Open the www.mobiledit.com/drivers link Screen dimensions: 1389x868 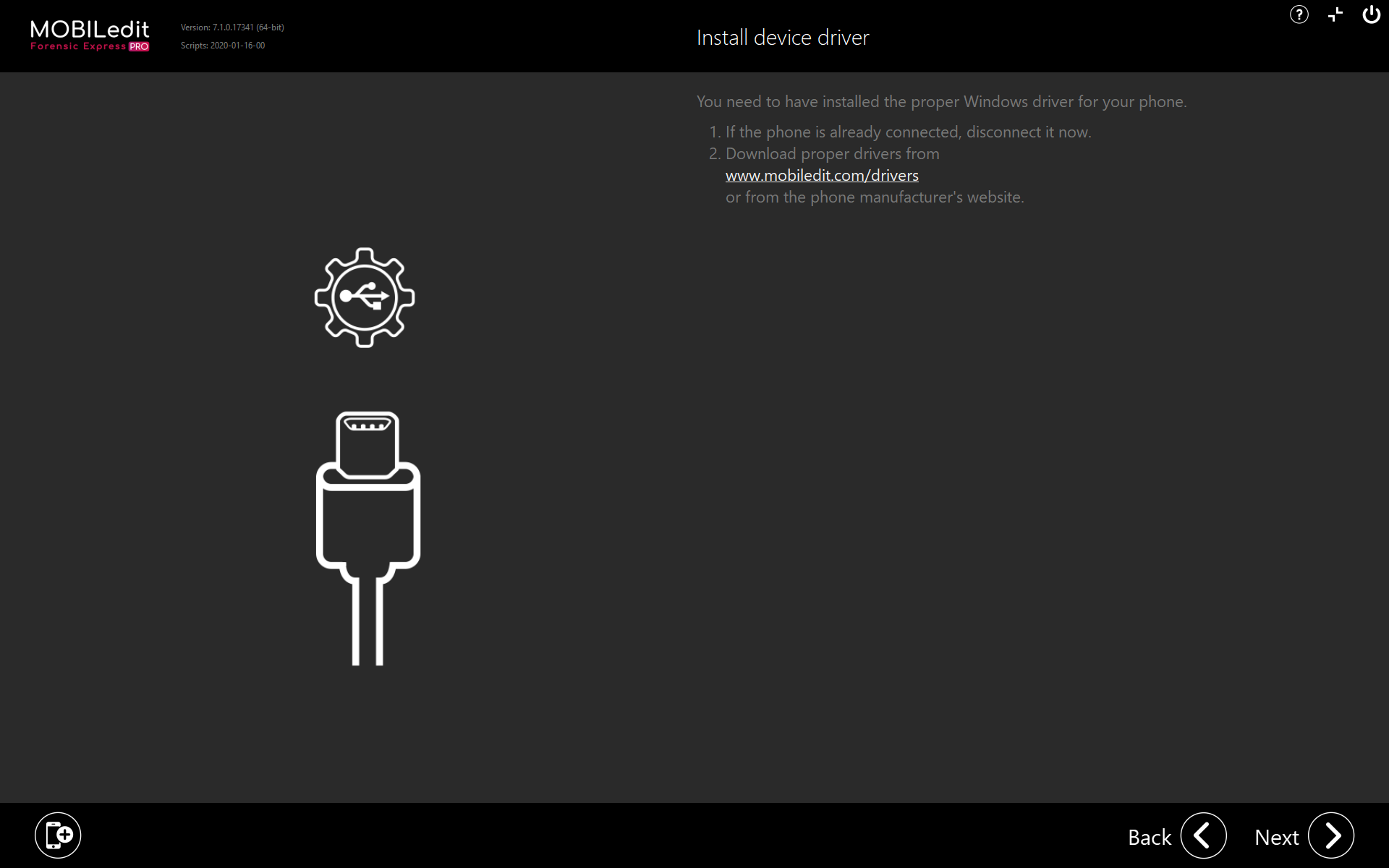coord(822,176)
